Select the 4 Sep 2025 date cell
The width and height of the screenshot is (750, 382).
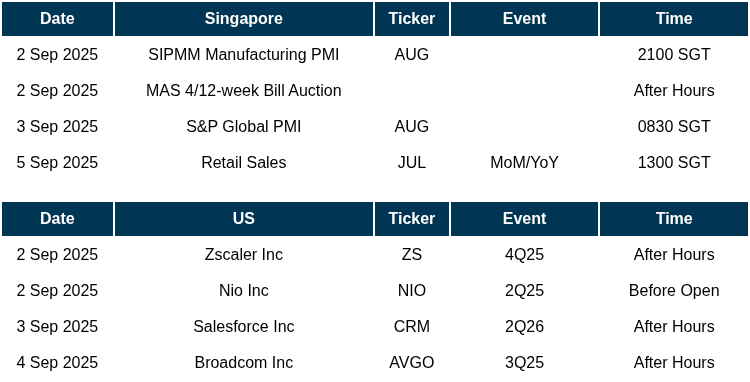[57, 362]
